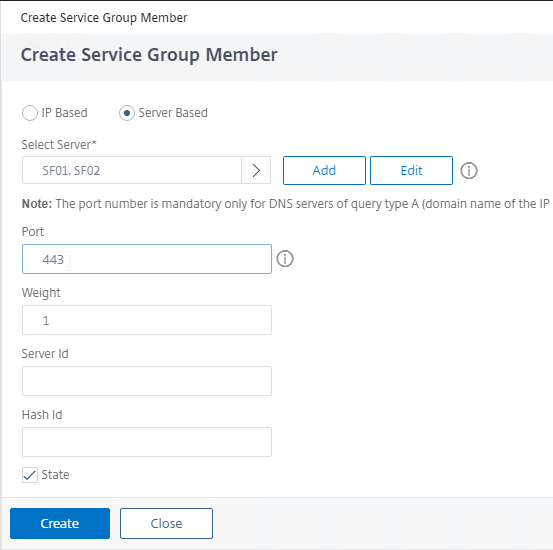This screenshot has width=553, height=550.
Task: Focus the Port field containing 443
Action: [147, 259]
